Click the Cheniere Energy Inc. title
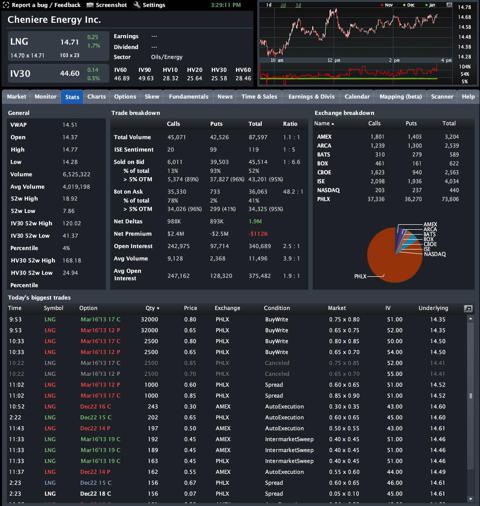 (x=54, y=20)
